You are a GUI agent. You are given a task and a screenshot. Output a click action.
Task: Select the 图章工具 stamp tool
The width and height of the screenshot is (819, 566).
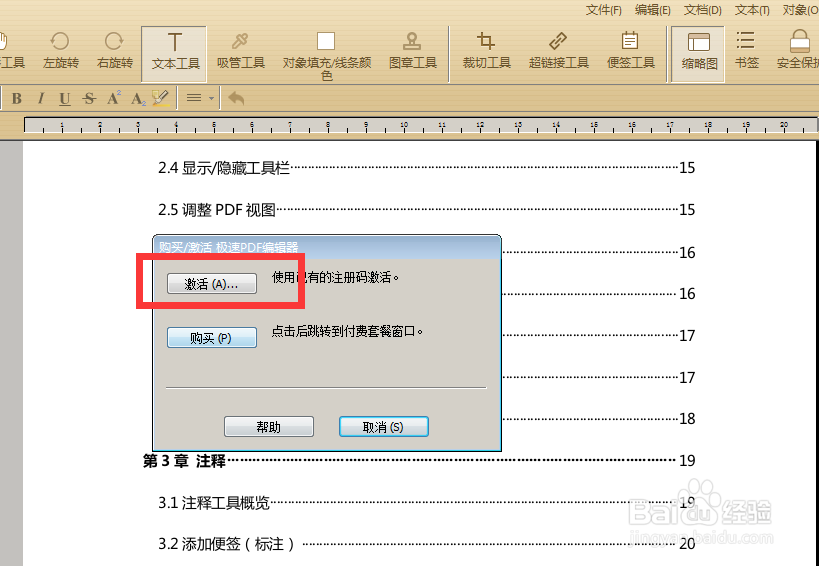tap(413, 51)
